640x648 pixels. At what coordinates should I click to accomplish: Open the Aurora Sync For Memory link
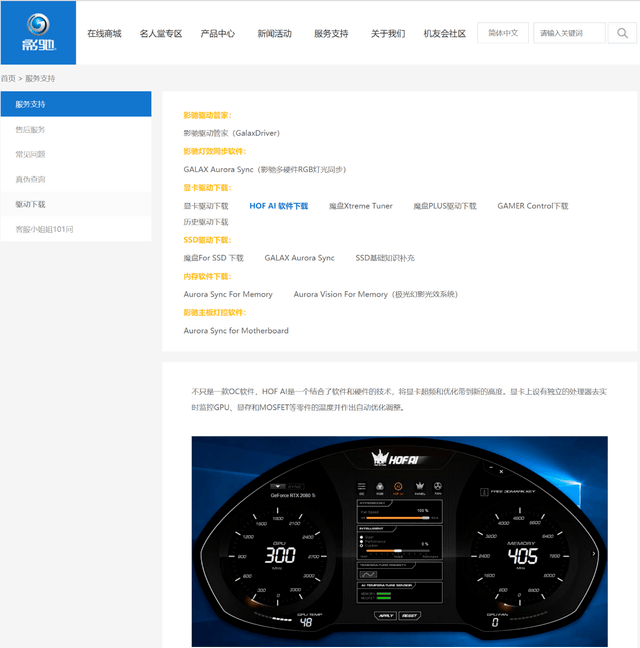pos(228,294)
